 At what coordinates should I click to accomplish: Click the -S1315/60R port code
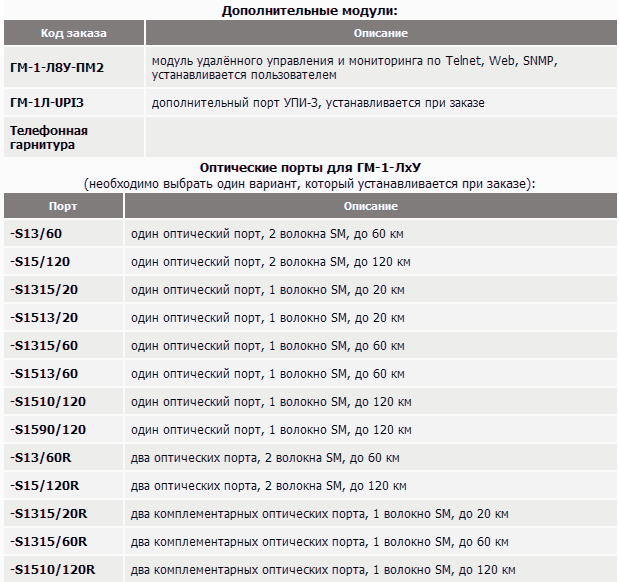tap(48, 542)
